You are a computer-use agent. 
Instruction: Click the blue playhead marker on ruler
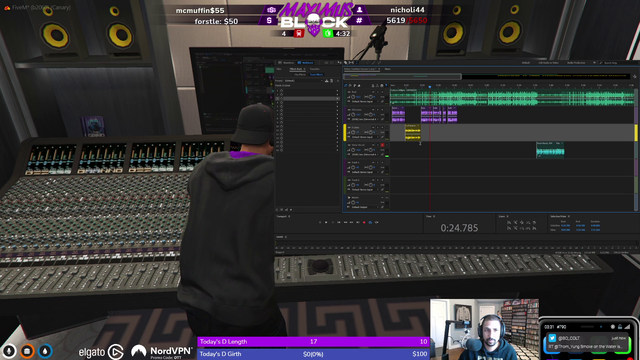tap(430, 87)
